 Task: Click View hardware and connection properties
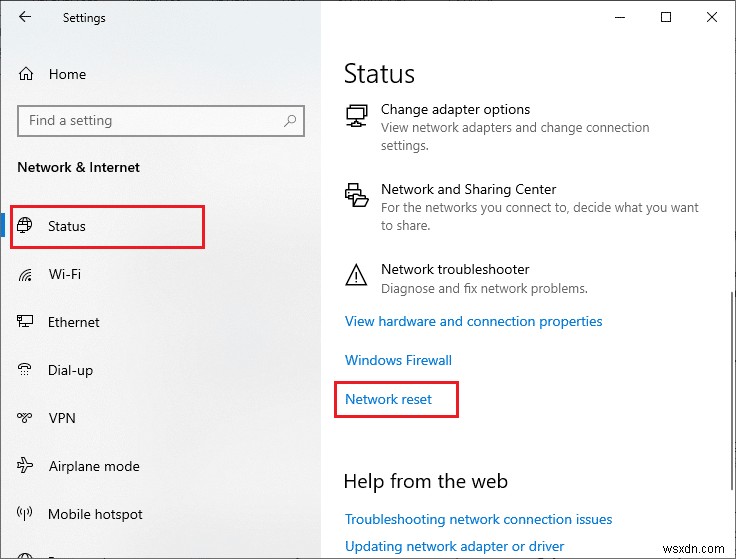(x=473, y=321)
